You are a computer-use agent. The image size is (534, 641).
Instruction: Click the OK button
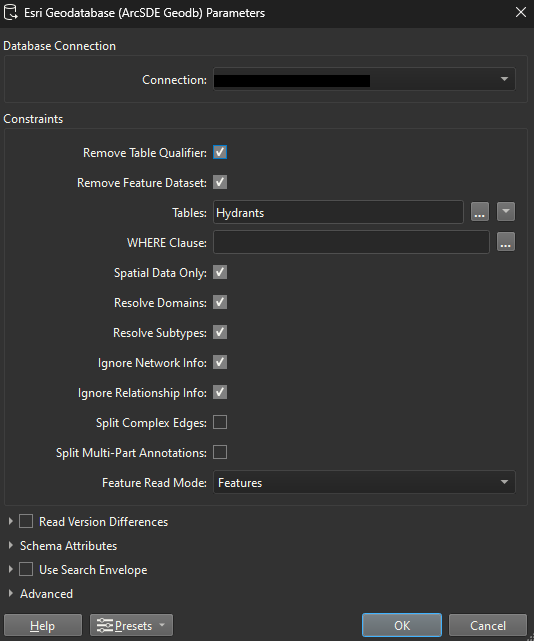click(402, 625)
